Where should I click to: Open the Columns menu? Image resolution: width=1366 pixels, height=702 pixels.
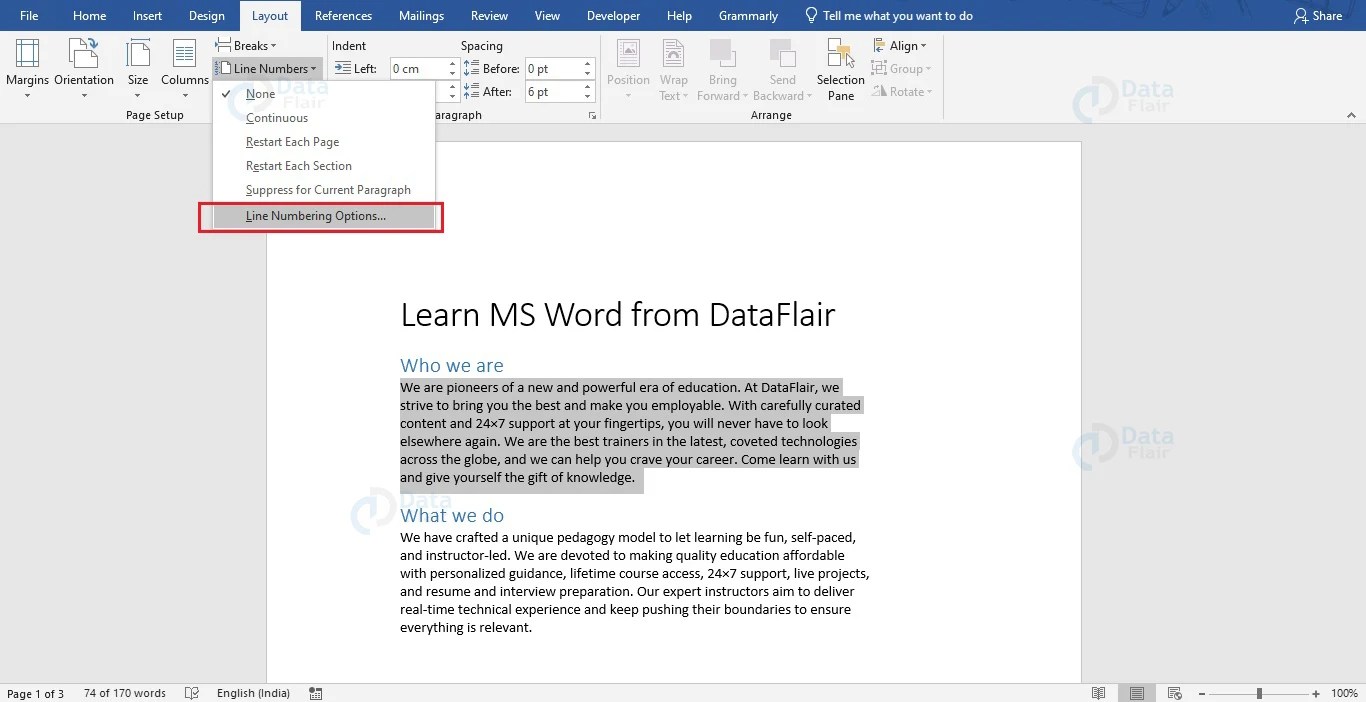tap(184, 68)
